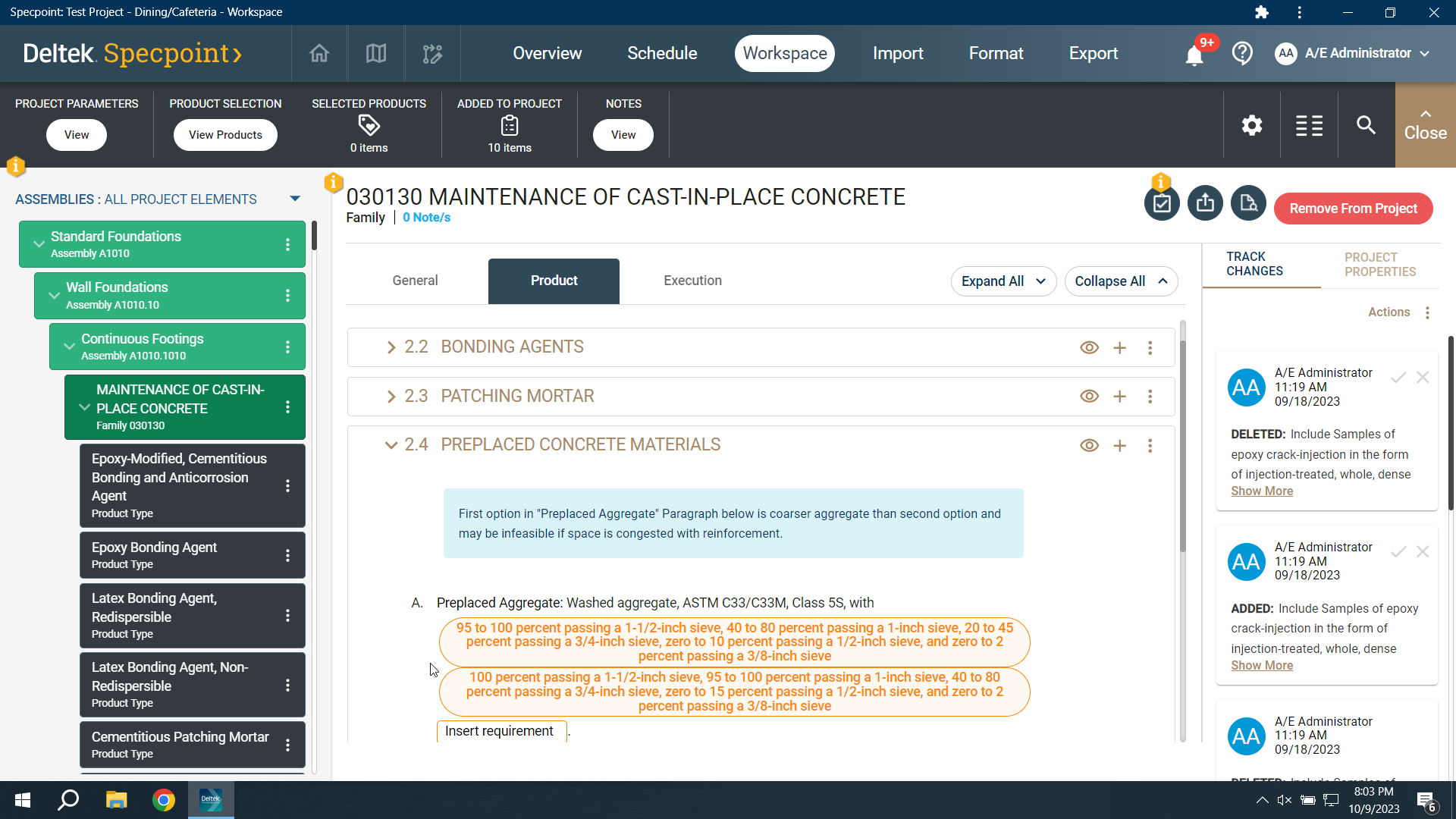Open the Schedule menu item

point(662,53)
